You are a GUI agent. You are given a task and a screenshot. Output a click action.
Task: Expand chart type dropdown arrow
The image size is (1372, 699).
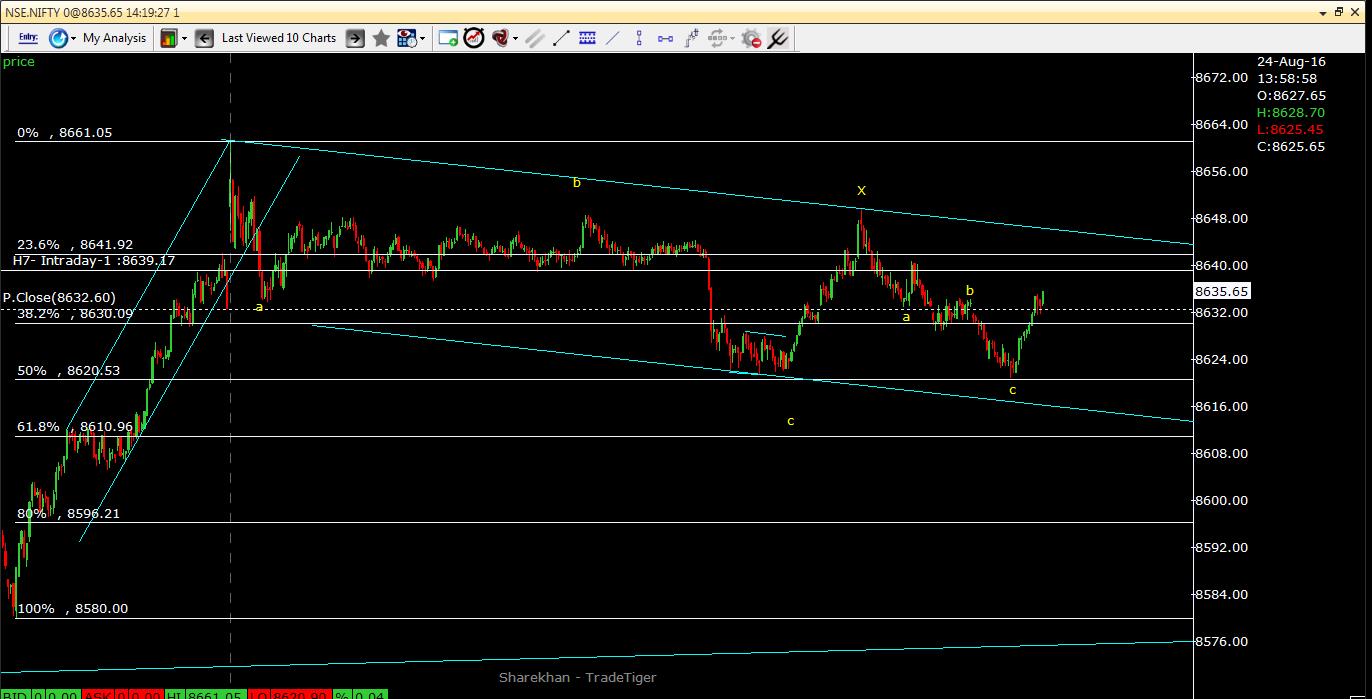coord(184,38)
